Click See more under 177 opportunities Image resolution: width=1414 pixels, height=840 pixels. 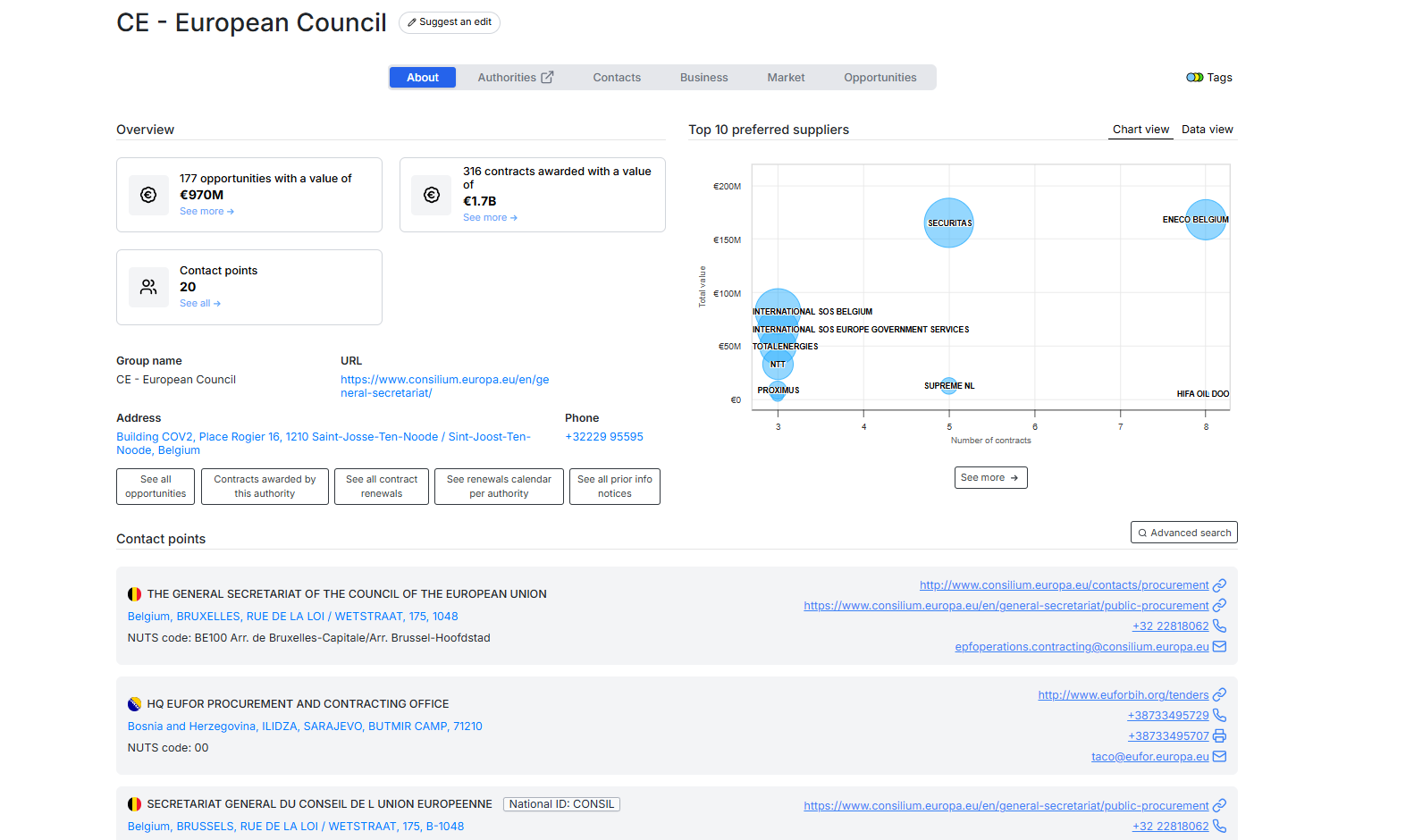[206, 212]
